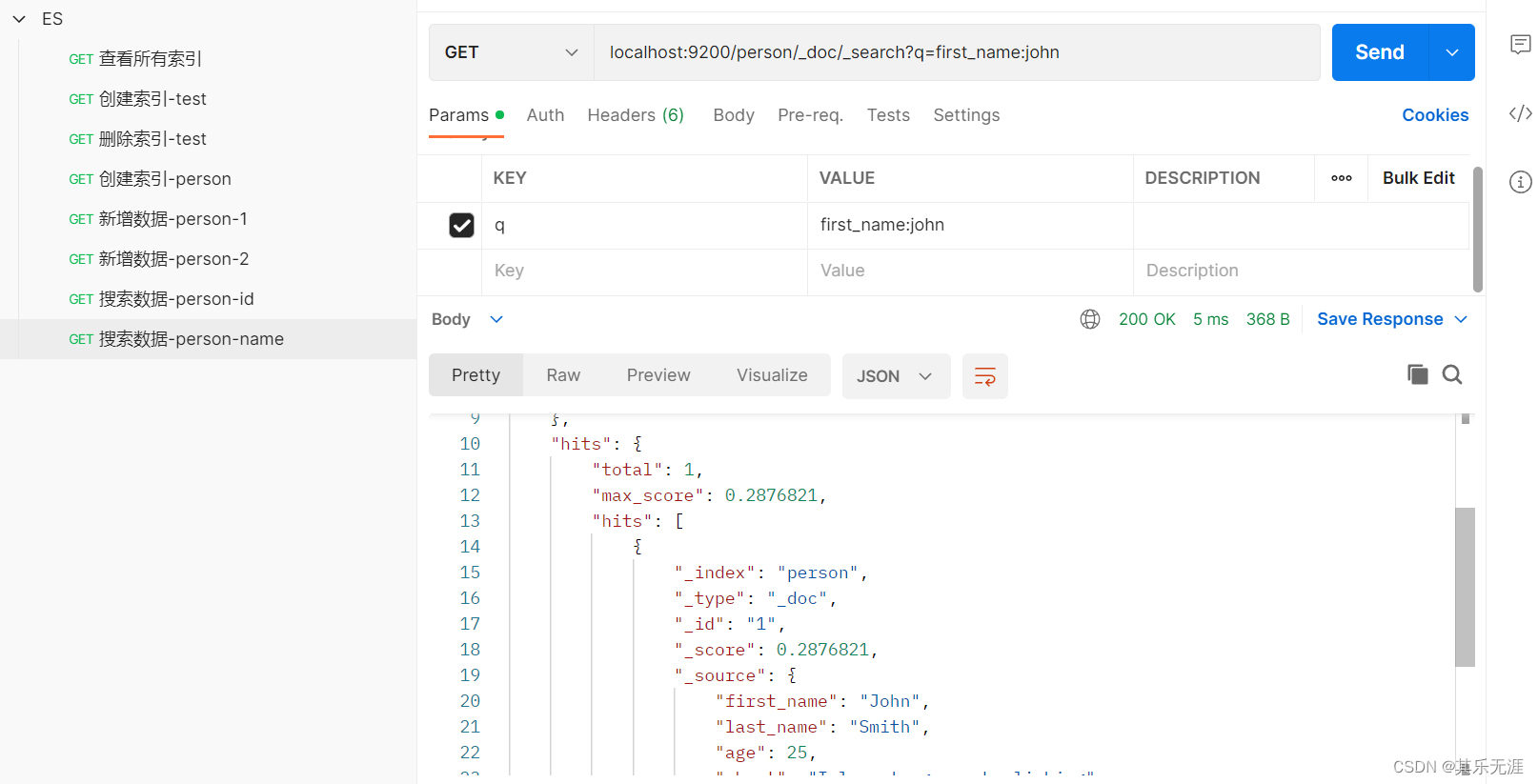Expand the Send button arrow menu

click(x=1452, y=52)
